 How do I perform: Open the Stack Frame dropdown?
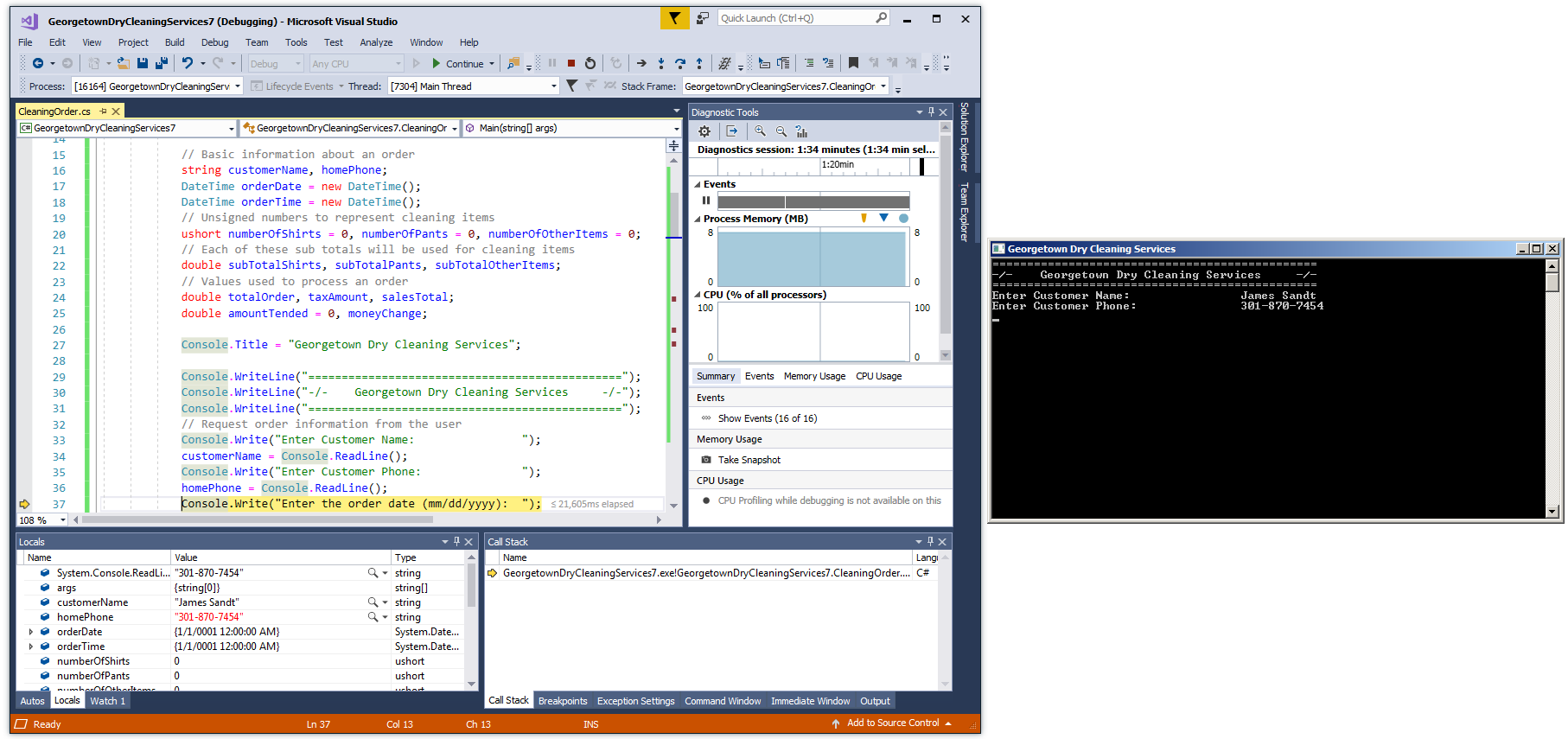[786, 86]
